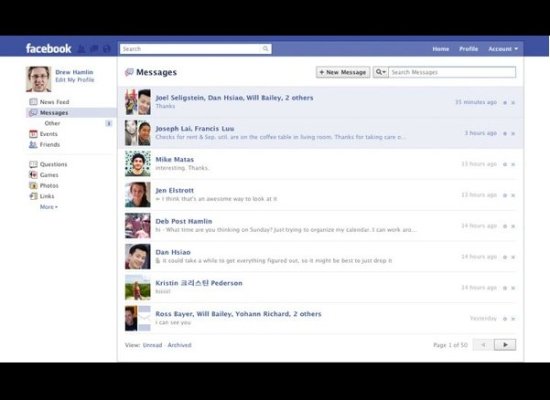Go to Home page

pyautogui.click(x=441, y=49)
